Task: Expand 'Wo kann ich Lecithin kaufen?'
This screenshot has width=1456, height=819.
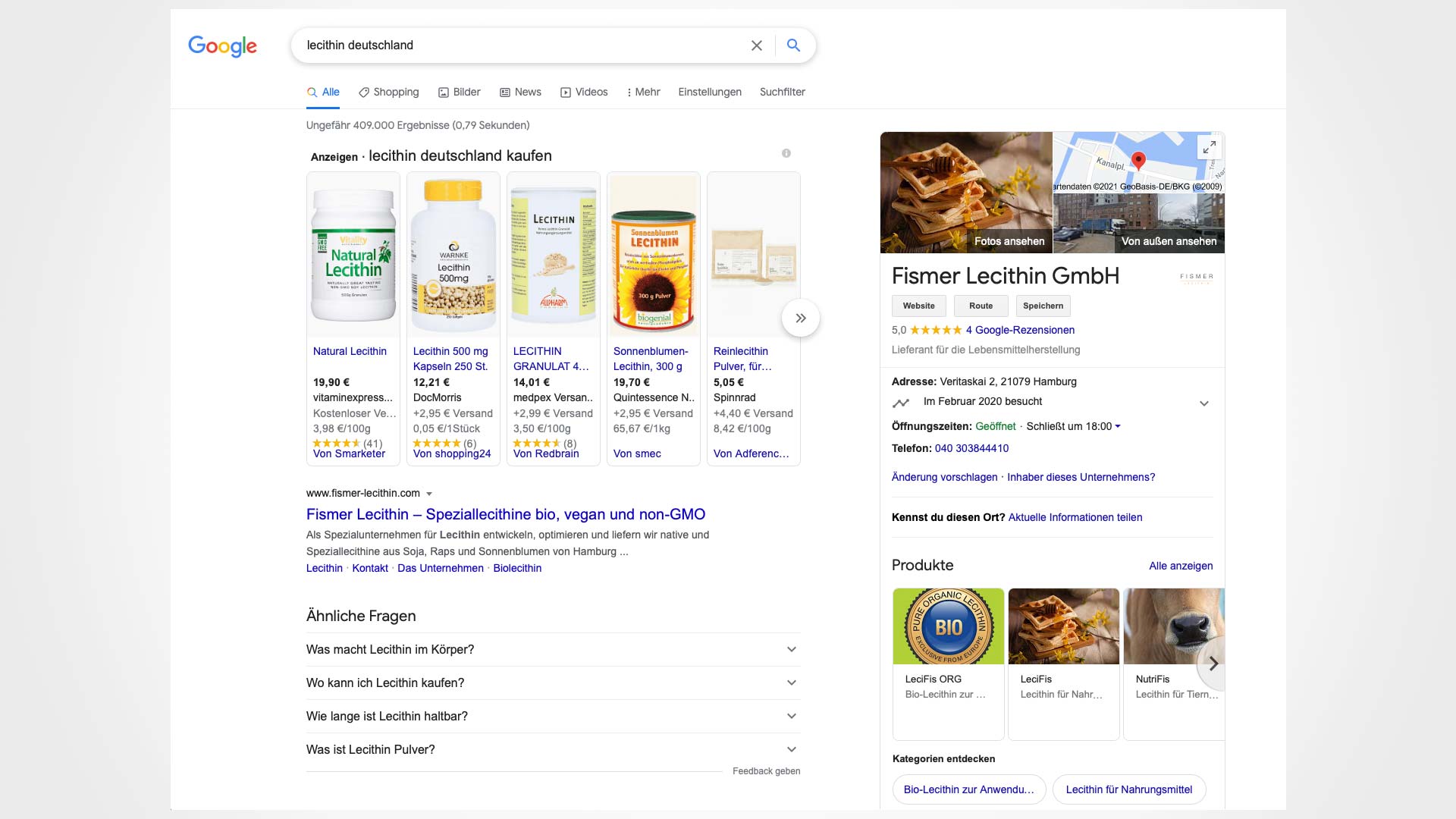Action: coord(553,683)
